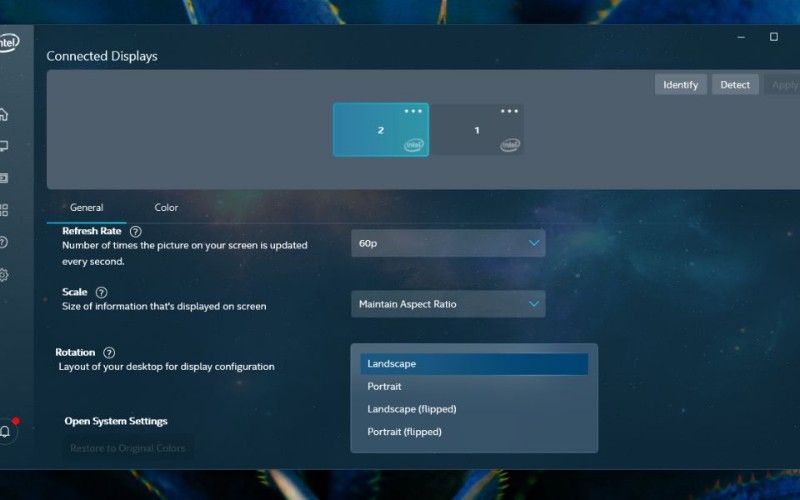
Task: Open the notifications bell icon
Action: pos(6,431)
